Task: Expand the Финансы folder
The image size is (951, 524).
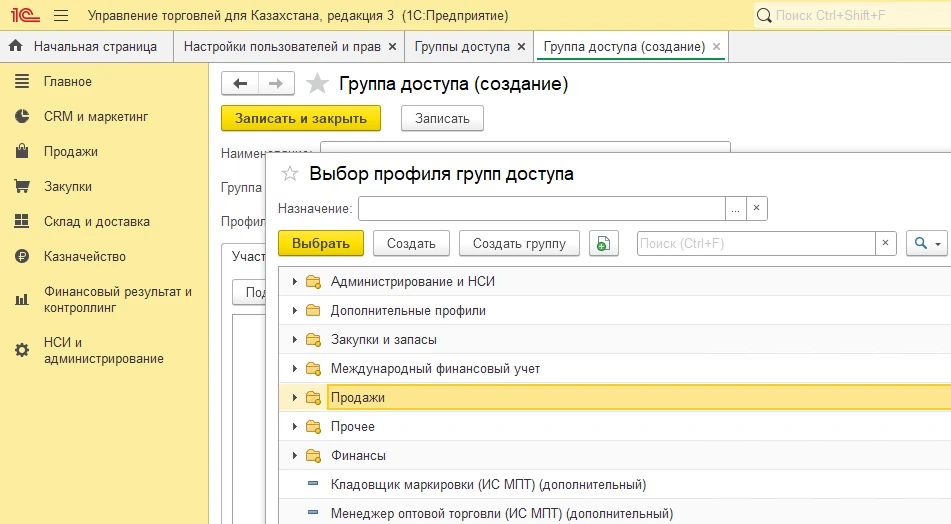Action: click(x=295, y=455)
